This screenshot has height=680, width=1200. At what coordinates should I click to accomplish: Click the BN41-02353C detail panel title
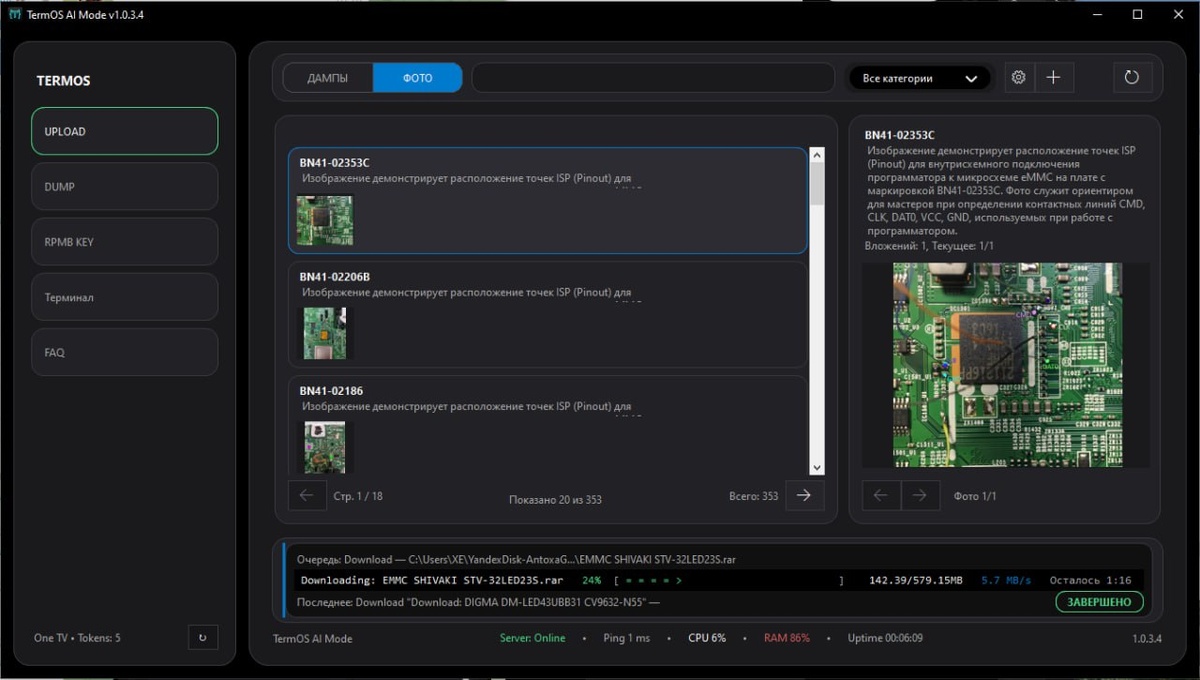pos(899,135)
